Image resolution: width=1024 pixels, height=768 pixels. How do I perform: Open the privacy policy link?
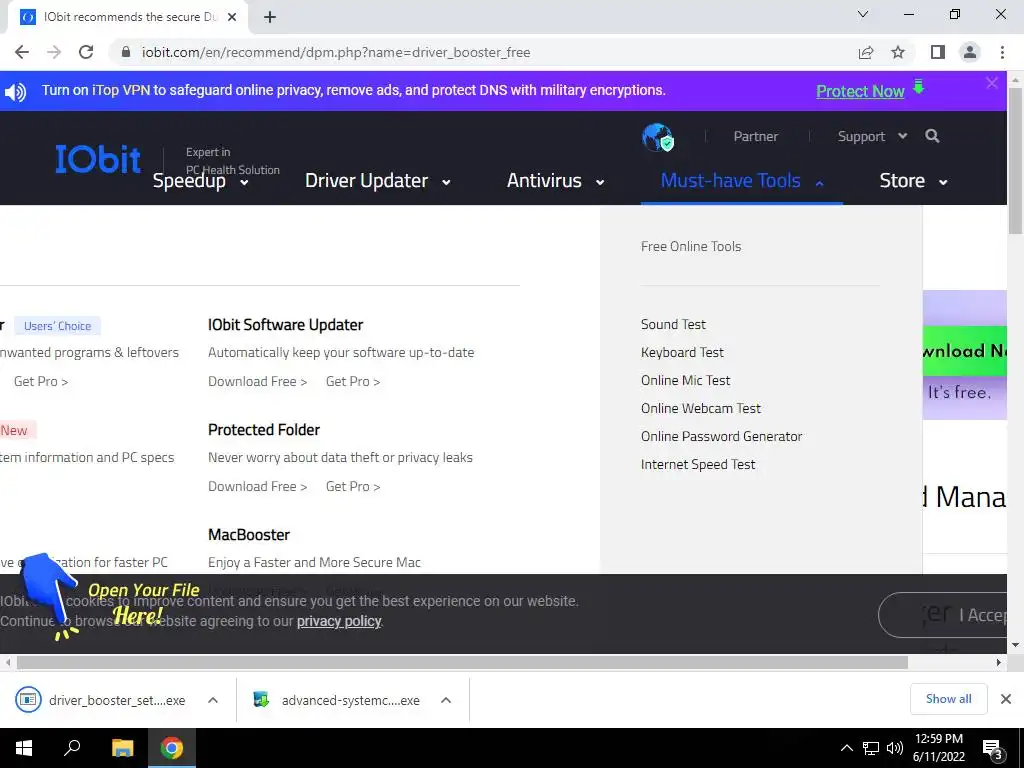(x=339, y=621)
